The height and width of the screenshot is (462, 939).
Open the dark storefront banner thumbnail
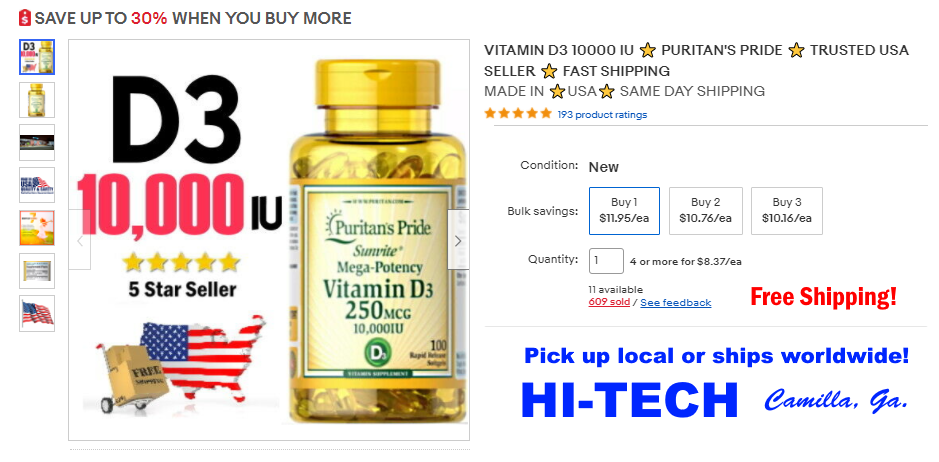(x=37, y=142)
